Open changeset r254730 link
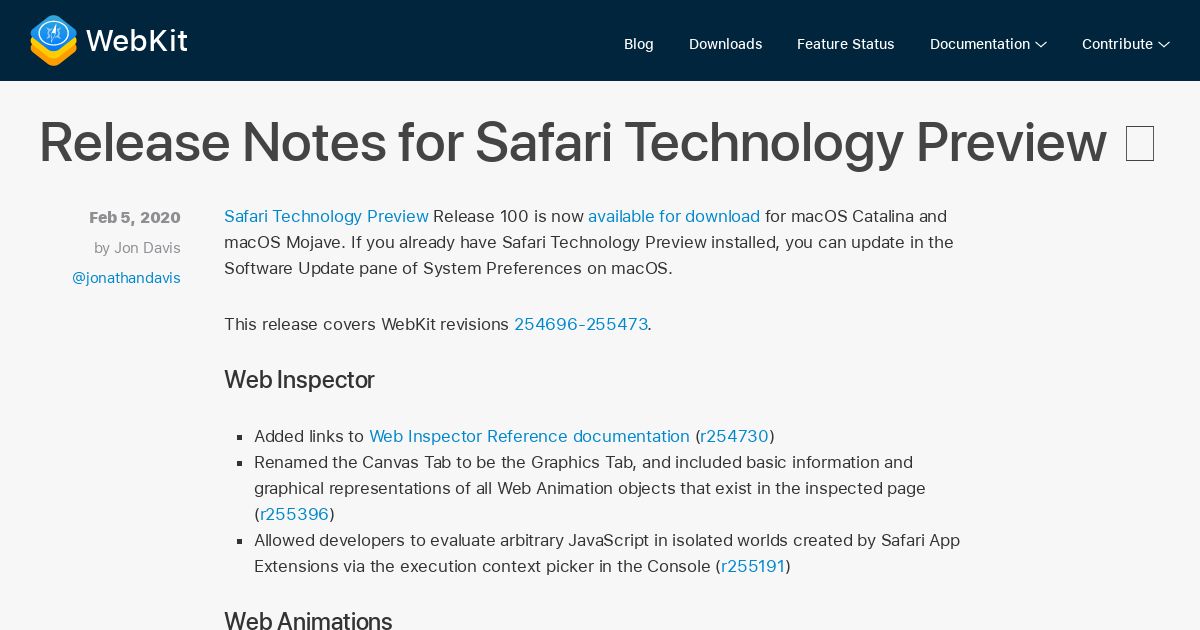 [734, 436]
